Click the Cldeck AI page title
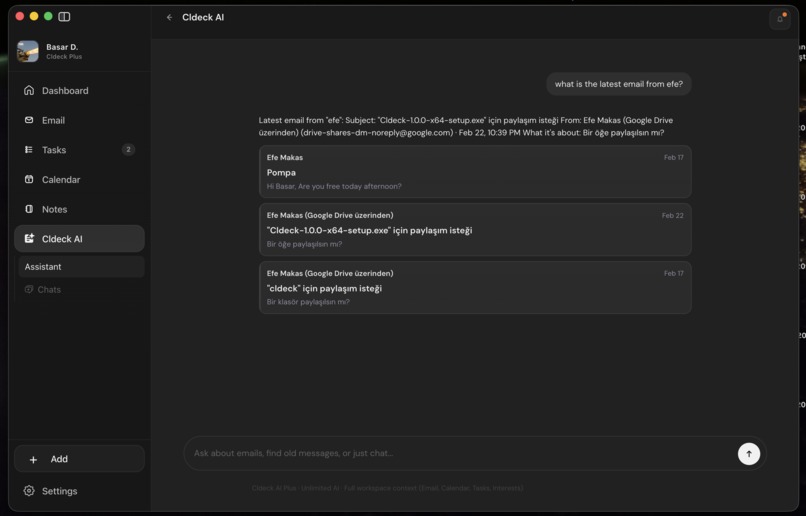806x516 pixels. point(203,17)
